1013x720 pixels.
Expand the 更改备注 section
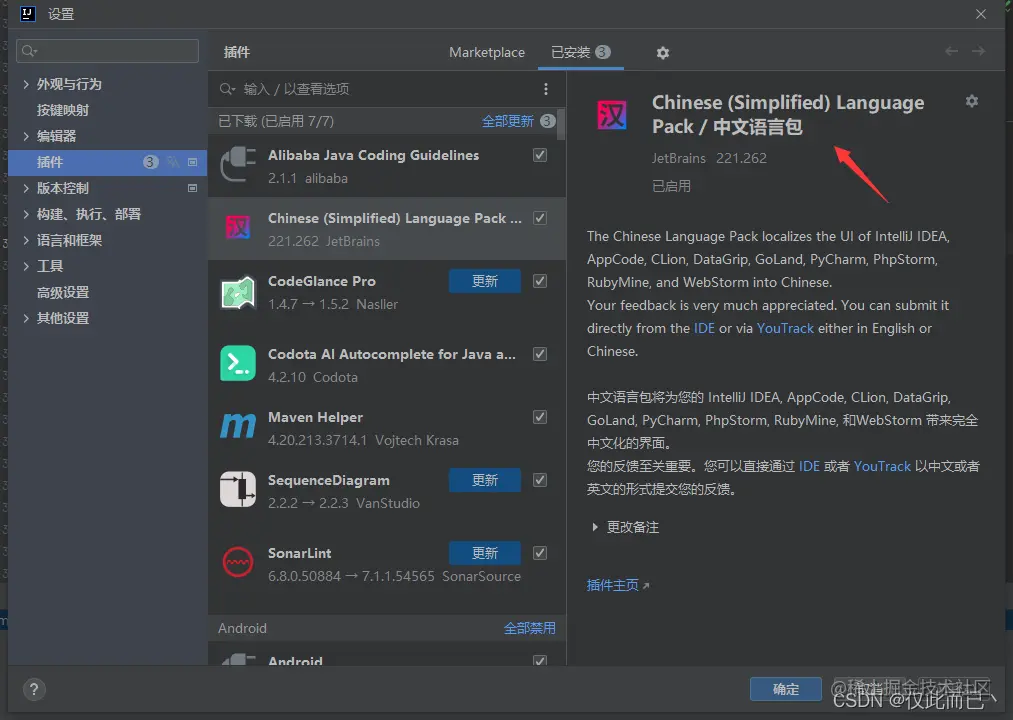[x=595, y=527]
